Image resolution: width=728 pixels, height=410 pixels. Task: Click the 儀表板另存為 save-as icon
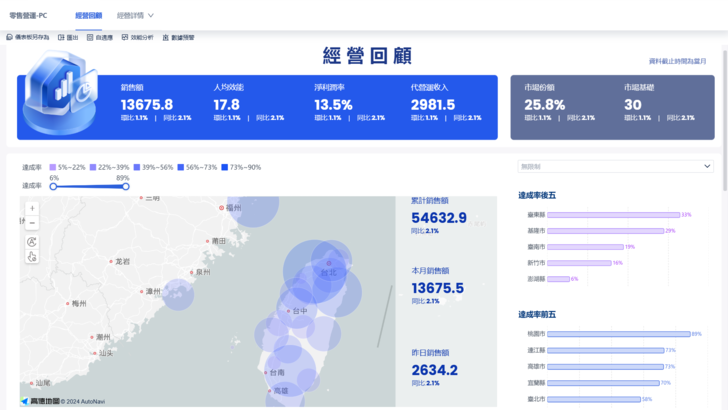[10, 37]
